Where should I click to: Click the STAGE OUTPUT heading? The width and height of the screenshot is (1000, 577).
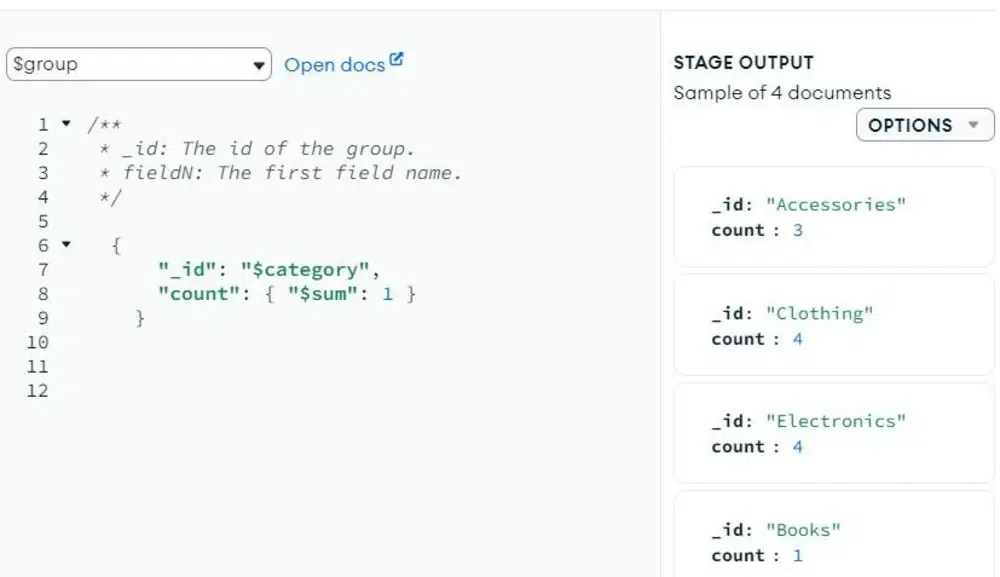click(x=743, y=62)
